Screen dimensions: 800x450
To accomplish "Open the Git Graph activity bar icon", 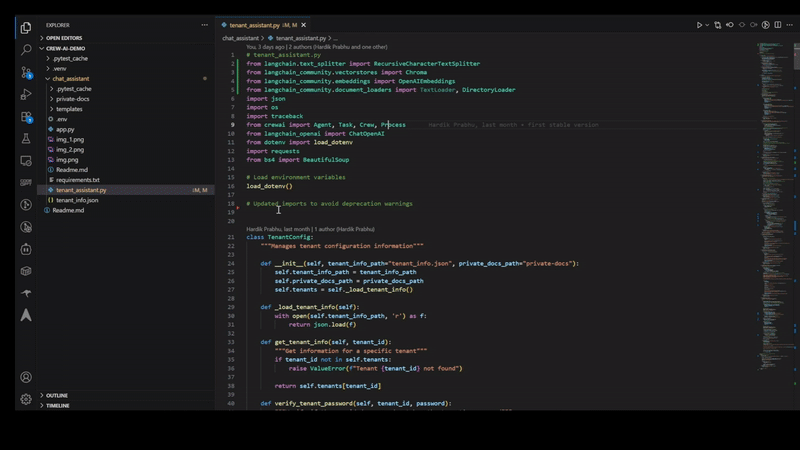I will pos(26,205).
